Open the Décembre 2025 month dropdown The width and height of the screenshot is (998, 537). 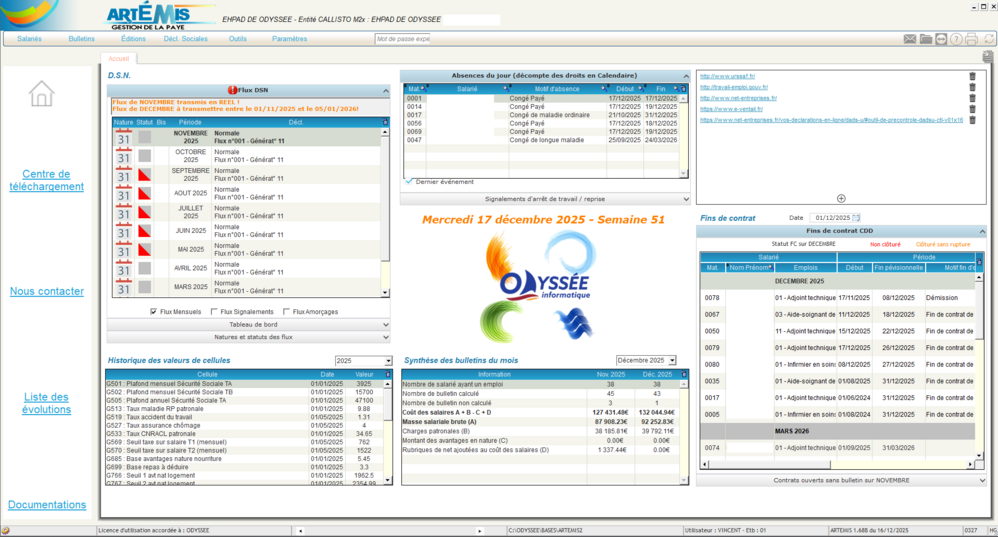646,360
